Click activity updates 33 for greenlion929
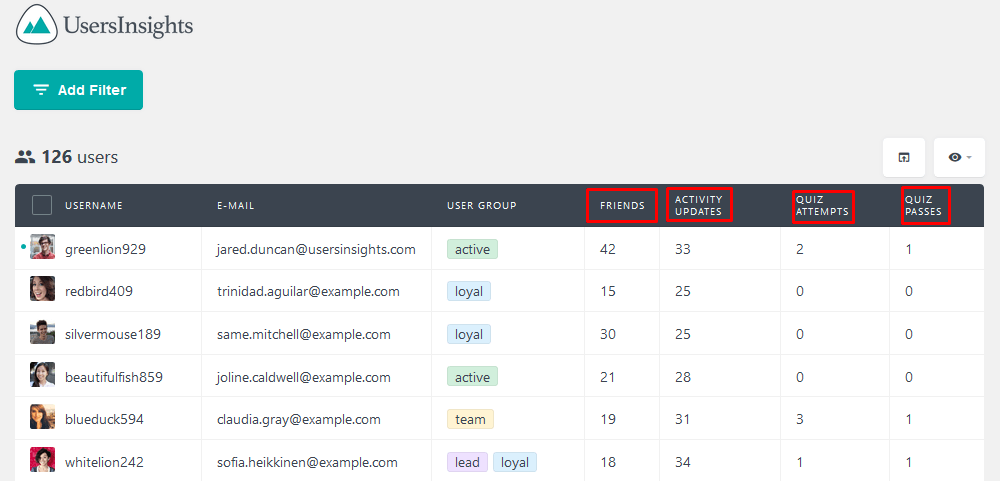 pyautogui.click(x=683, y=249)
